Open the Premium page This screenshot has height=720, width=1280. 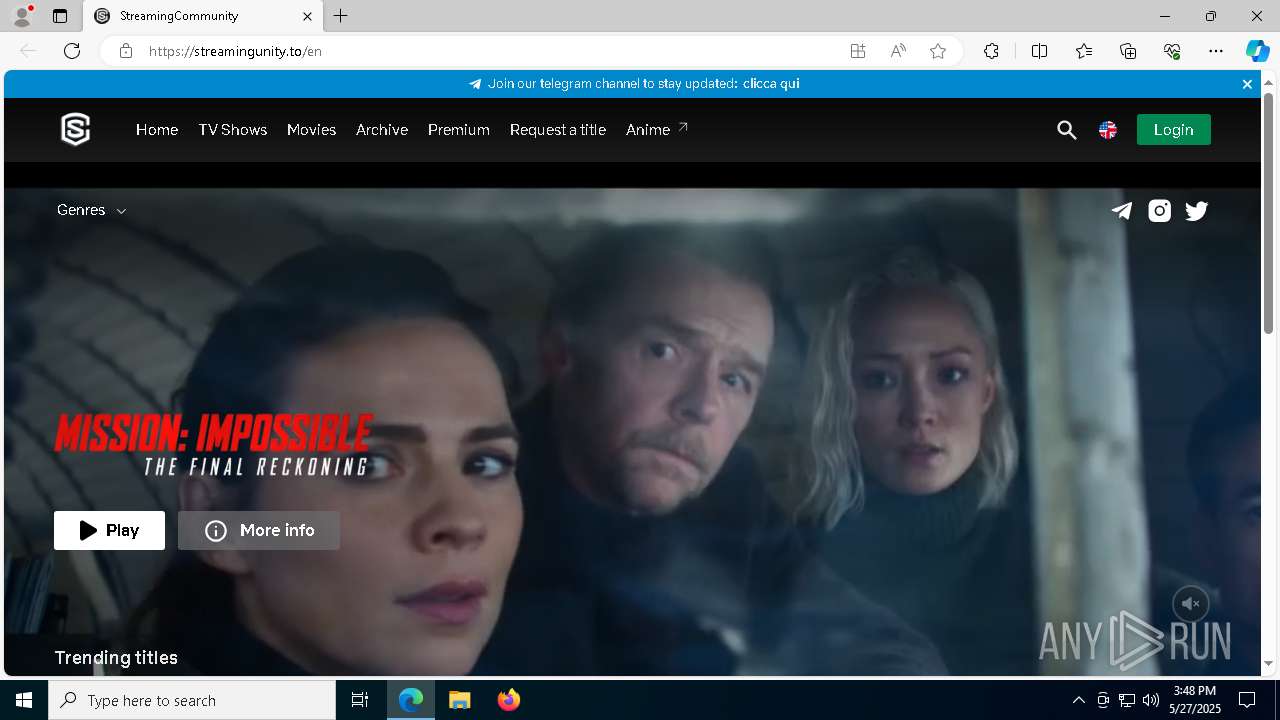point(459,130)
